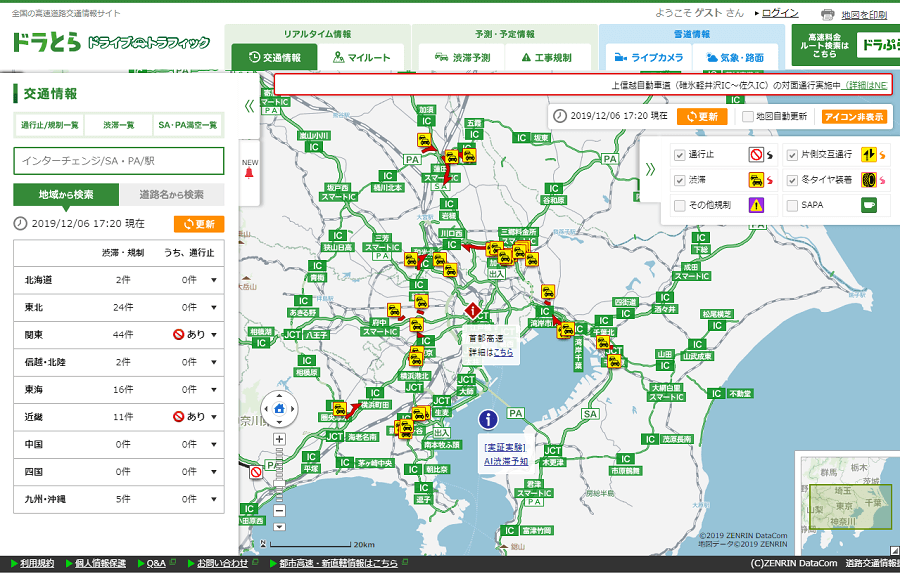Open the 工事規制 tab
The image size is (900, 574).
[547, 57]
